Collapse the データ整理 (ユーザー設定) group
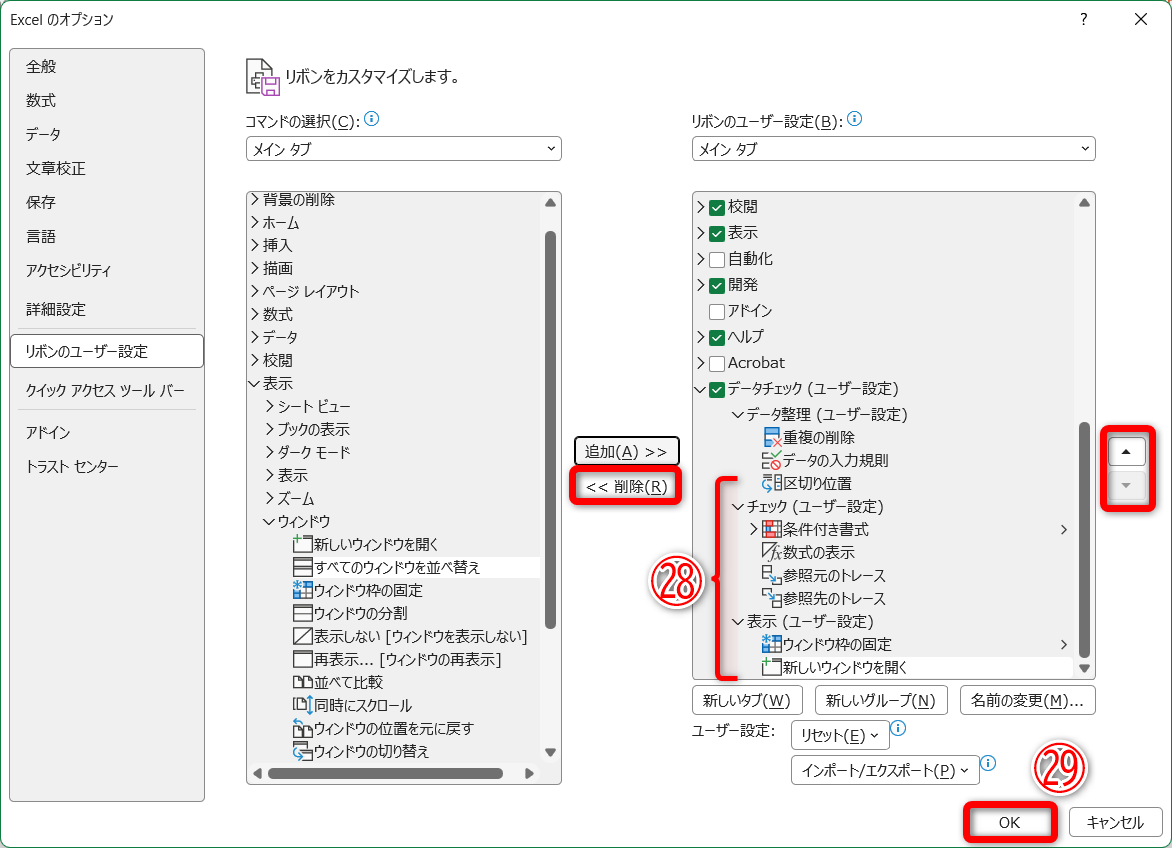The width and height of the screenshot is (1172, 848). tap(738, 415)
